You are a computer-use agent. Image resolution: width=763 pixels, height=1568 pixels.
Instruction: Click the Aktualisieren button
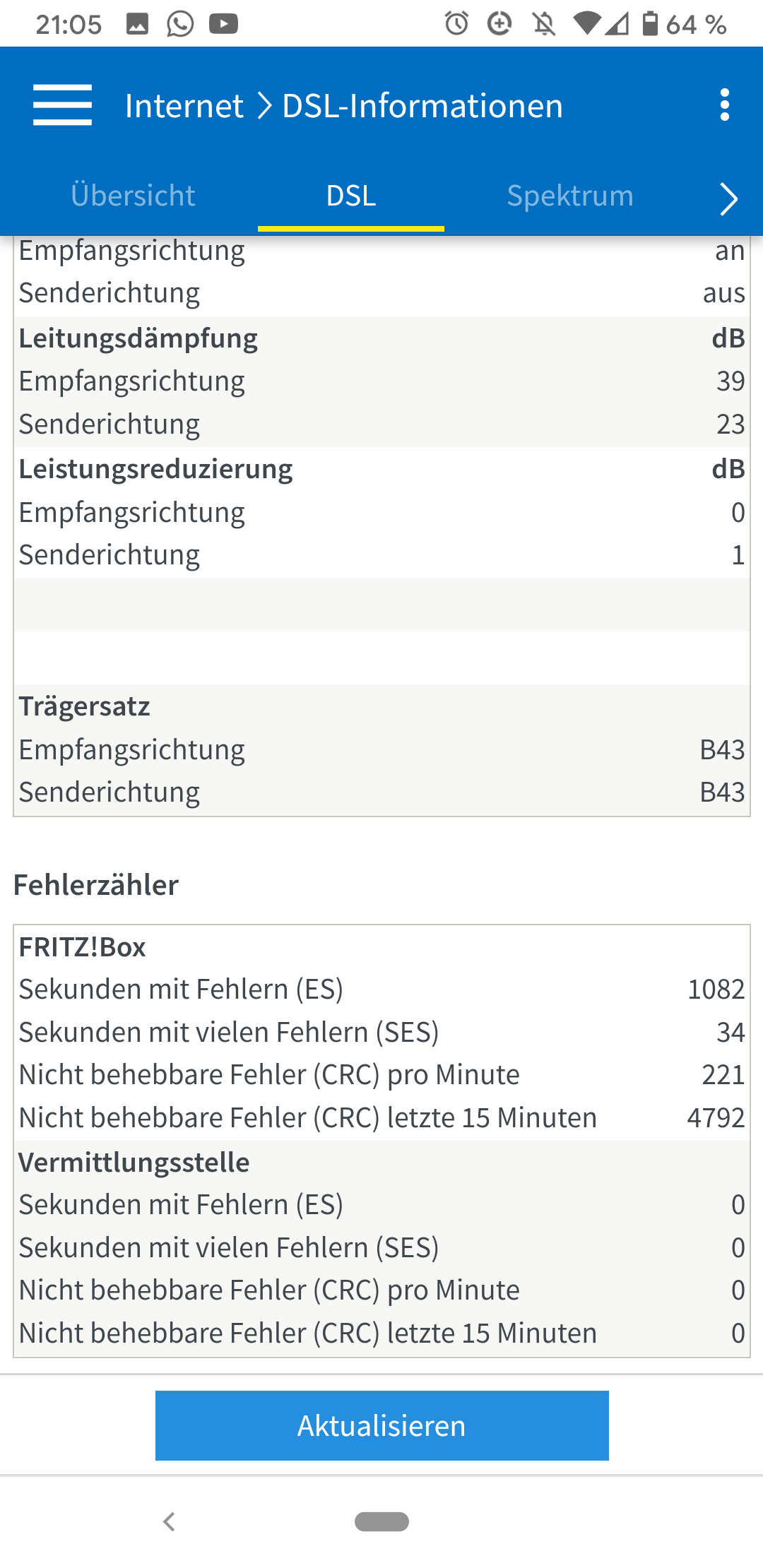(x=382, y=1425)
